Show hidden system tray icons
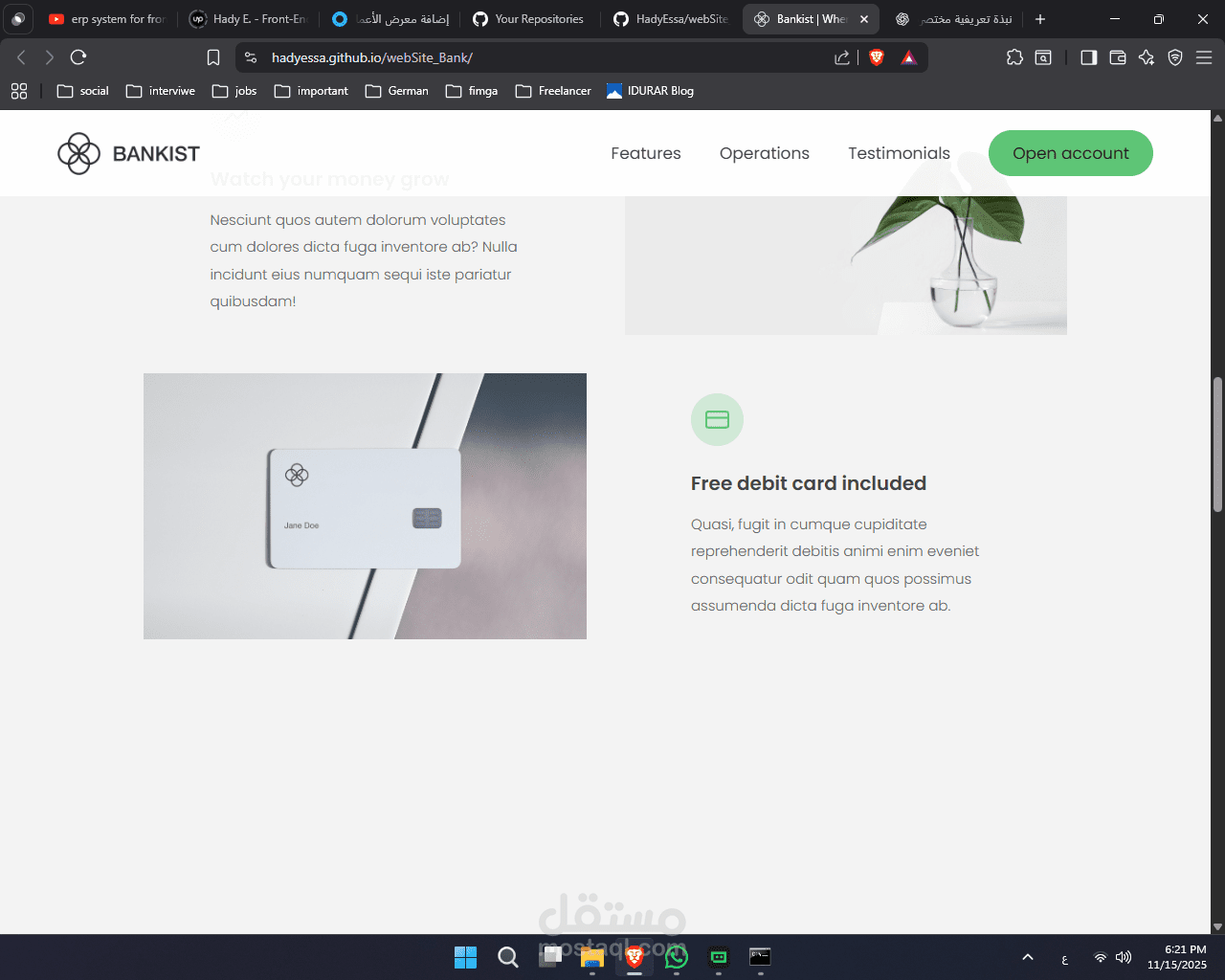This screenshot has height=980, width=1225. pyautogui.click(x=1028, y=957)
